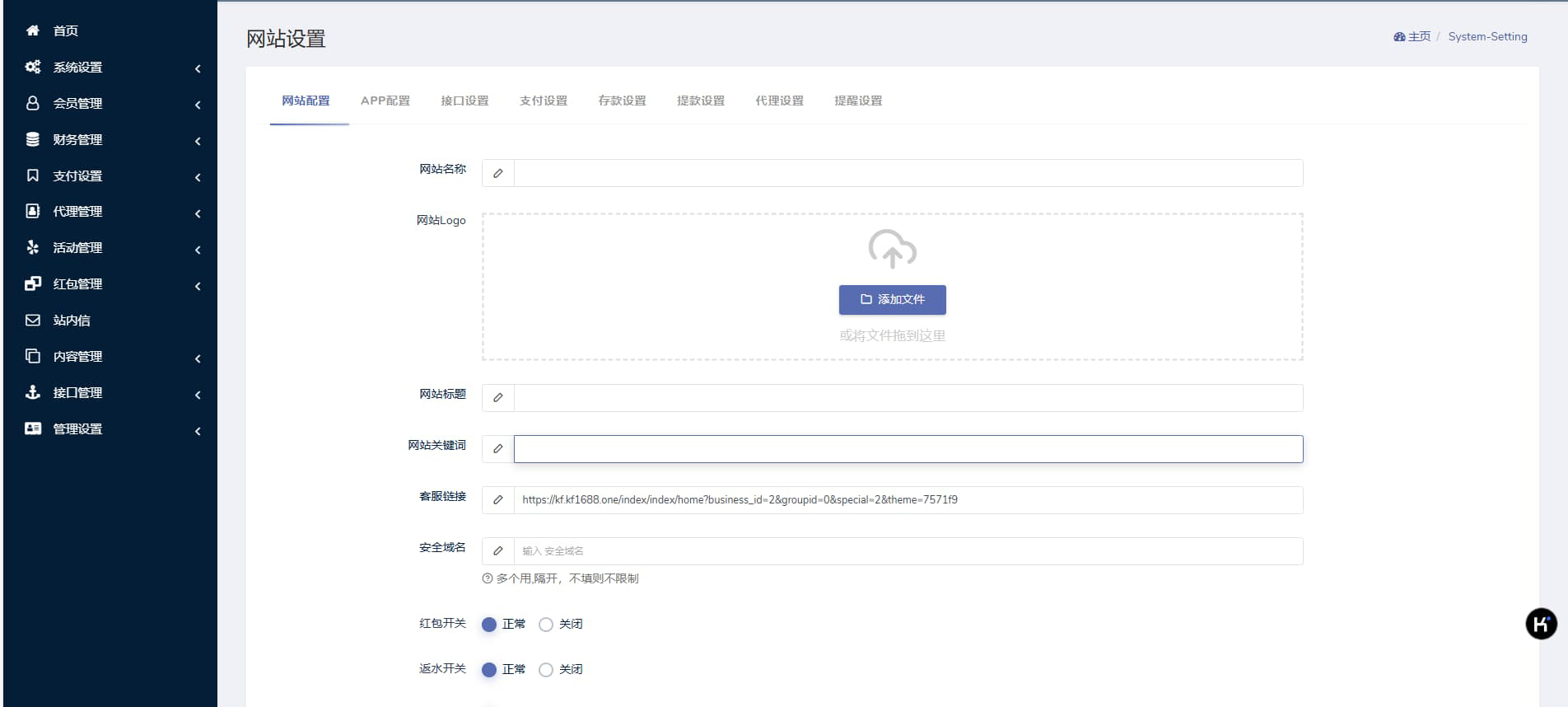1568x707 pixels.
Task: Click the 添加文件 upload button
Action: tap(893, 300)
